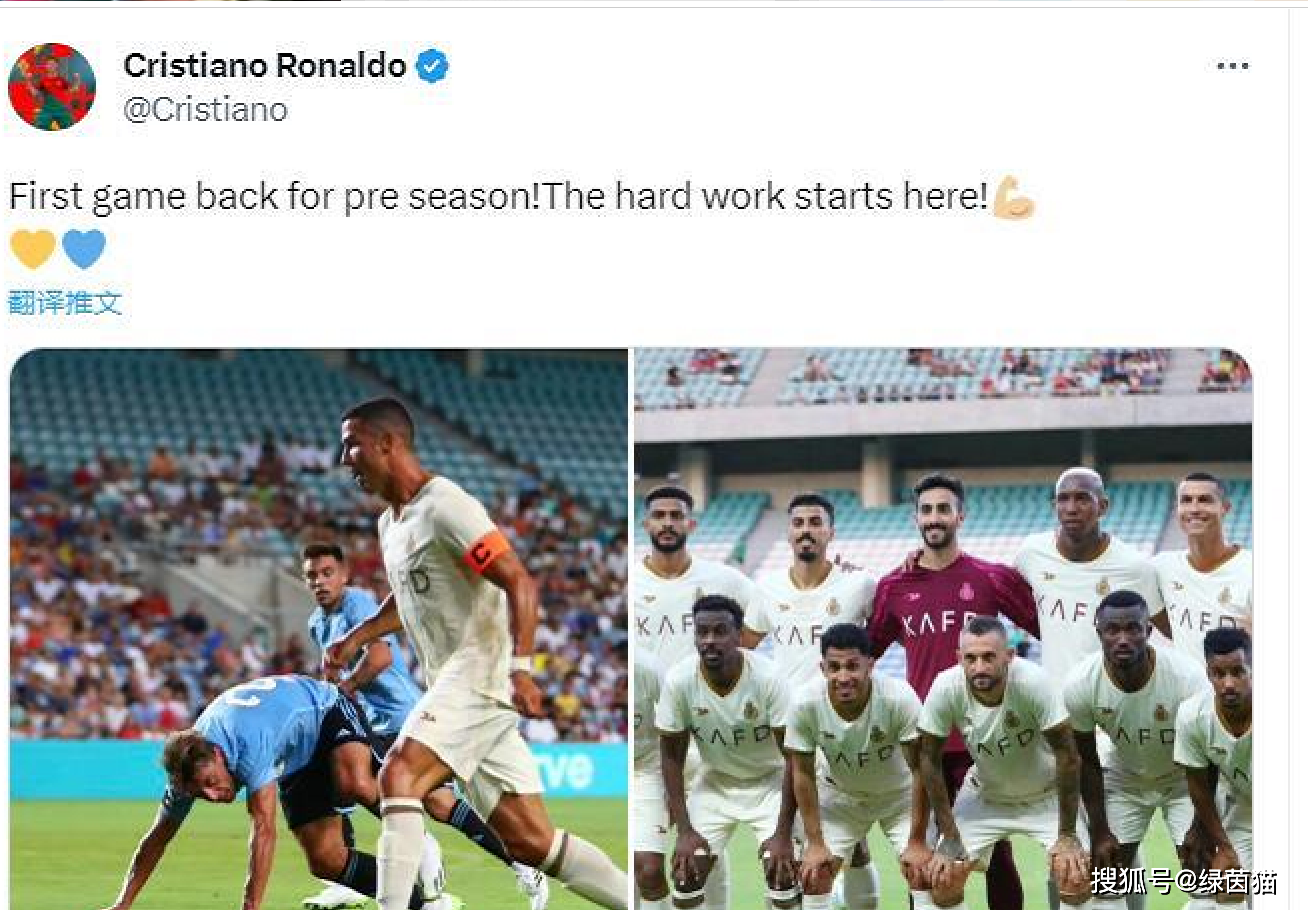1308x910 pixels.
Task: Select the tweet text about pre season
Action: click(x=498, y=197)
